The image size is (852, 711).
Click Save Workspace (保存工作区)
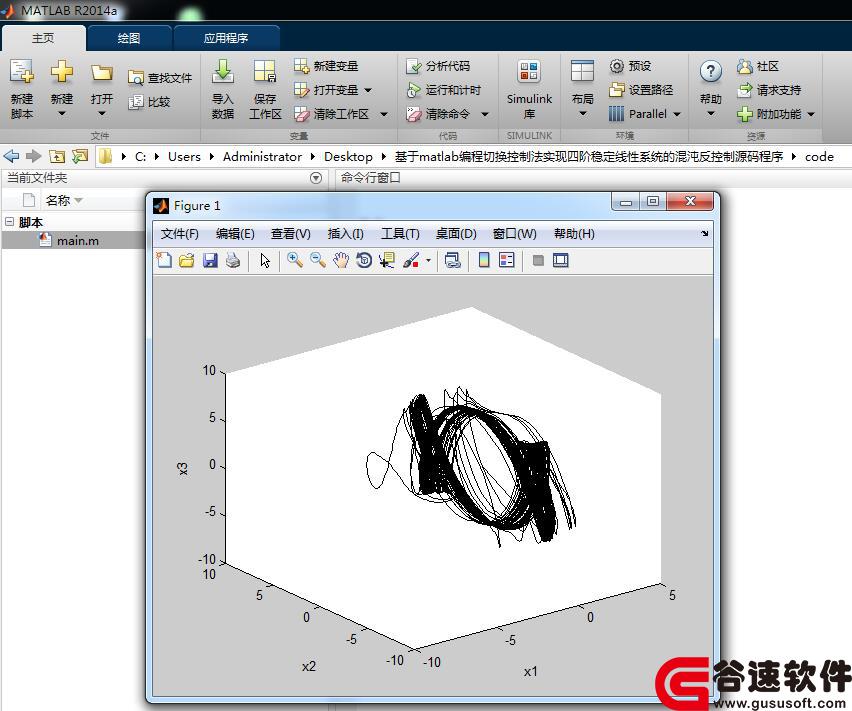point(265,90)
